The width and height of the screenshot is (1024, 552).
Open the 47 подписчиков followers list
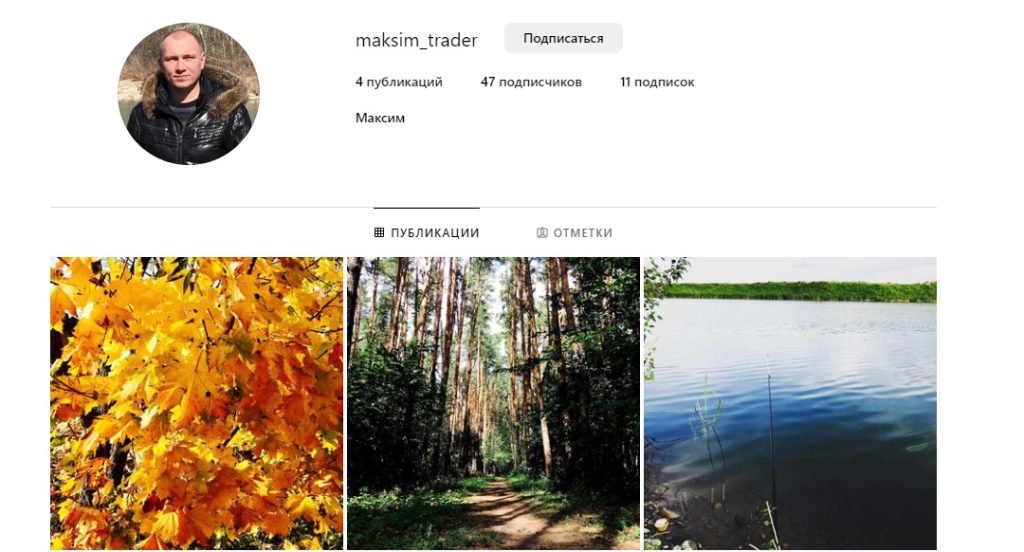tap(531, 82)
